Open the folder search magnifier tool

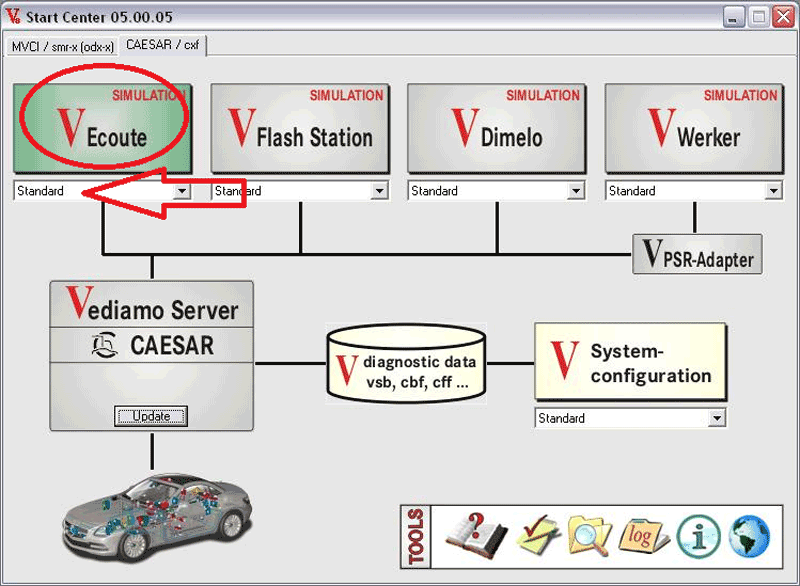pyautogui.click(x=590, y=536)
